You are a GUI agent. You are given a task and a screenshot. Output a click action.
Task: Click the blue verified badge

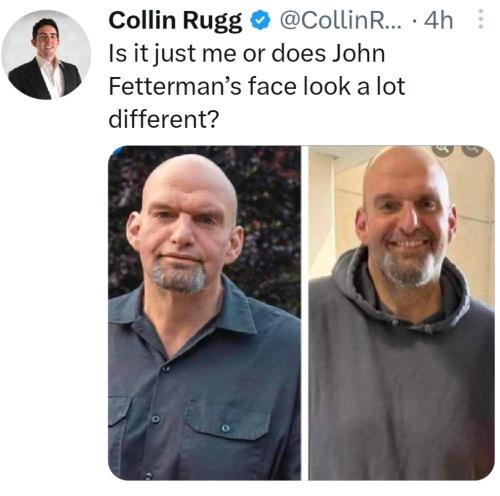(x=260, y=21)
